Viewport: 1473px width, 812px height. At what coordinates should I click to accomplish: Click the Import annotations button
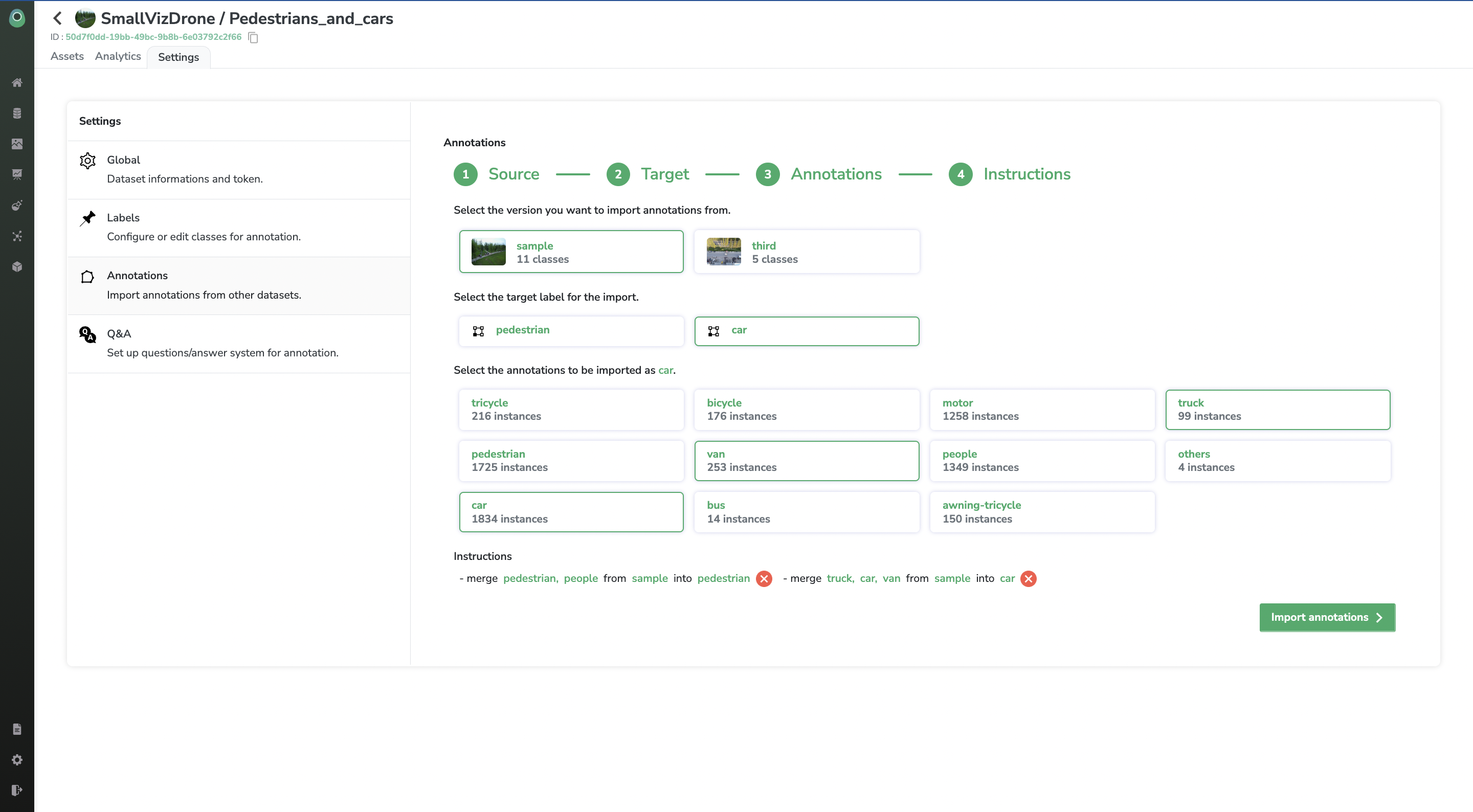[1327, 617]
